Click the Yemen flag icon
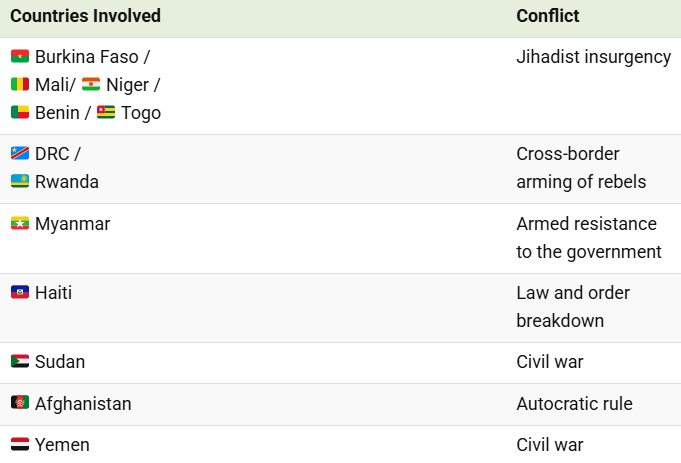 [x=20, y=445]
